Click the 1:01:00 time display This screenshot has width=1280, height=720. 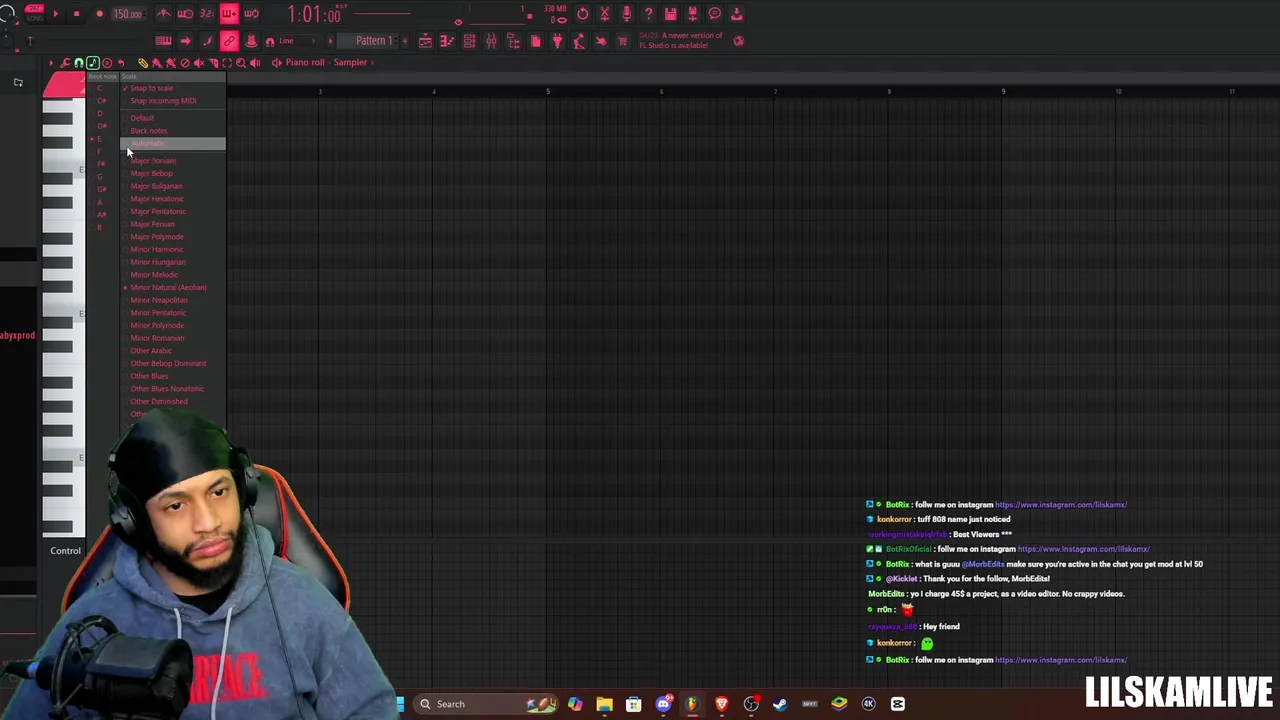tap(314, 15)
